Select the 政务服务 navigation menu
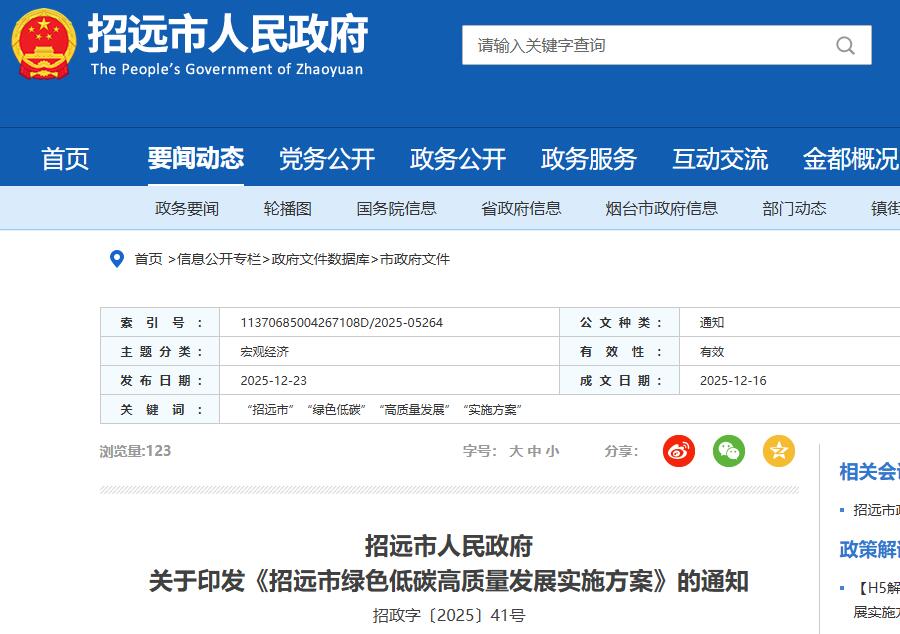The width and height of the screenshot is (900, 634). click(x=588, y=159)
